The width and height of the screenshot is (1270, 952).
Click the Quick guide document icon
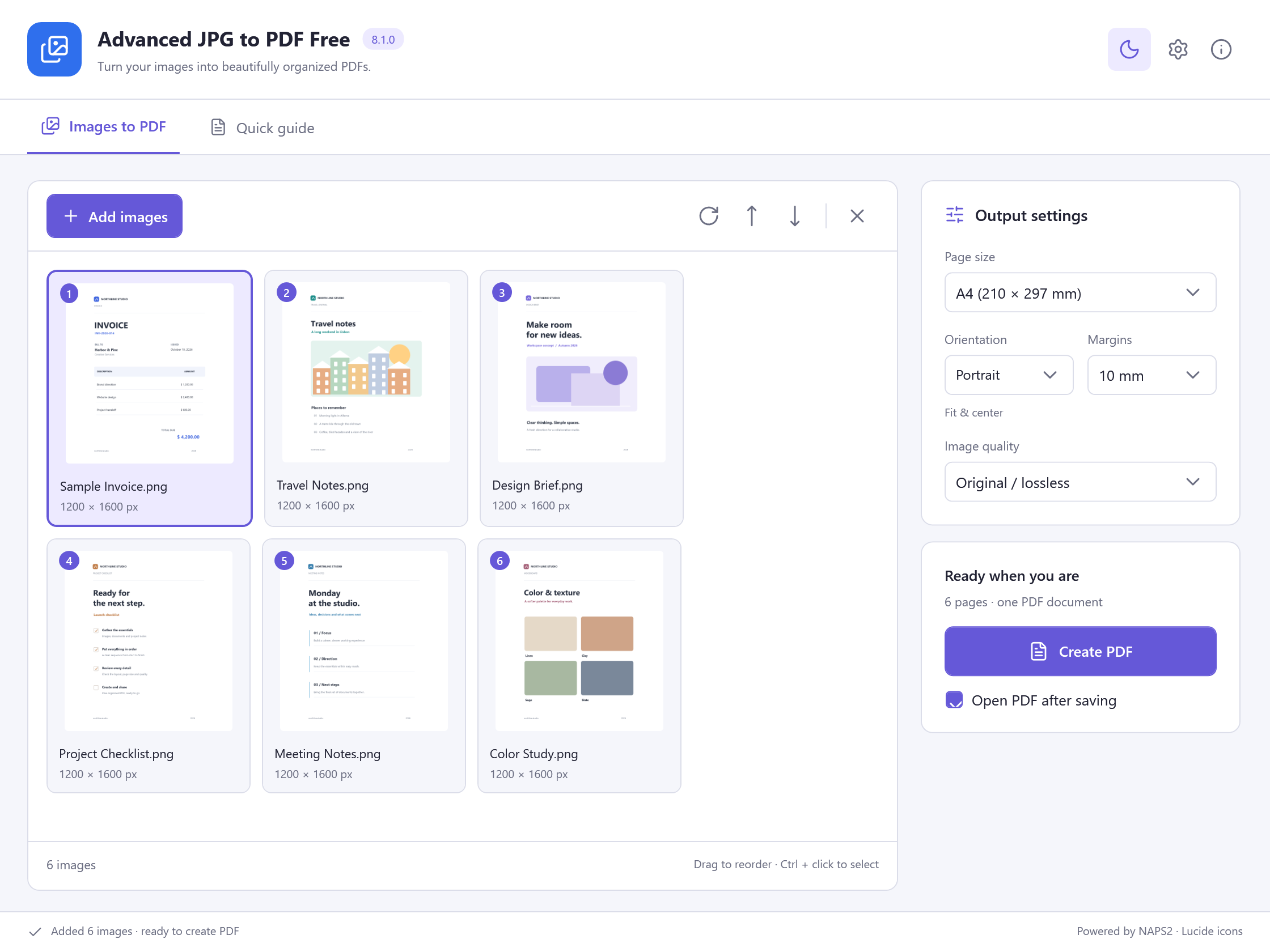[218, 127]
